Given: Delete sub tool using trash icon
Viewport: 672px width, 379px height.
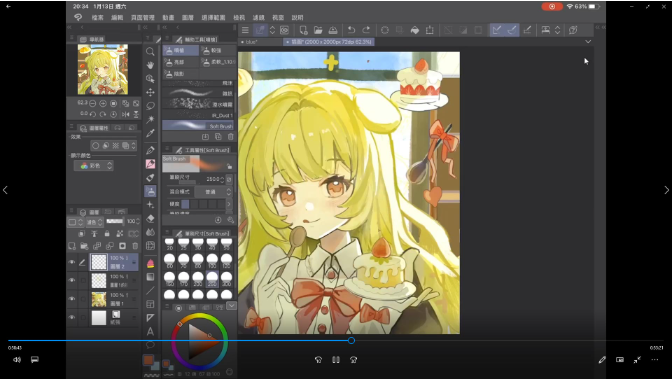Looking at the screenshot, I should pyautogui.click(x=231, y=137).
